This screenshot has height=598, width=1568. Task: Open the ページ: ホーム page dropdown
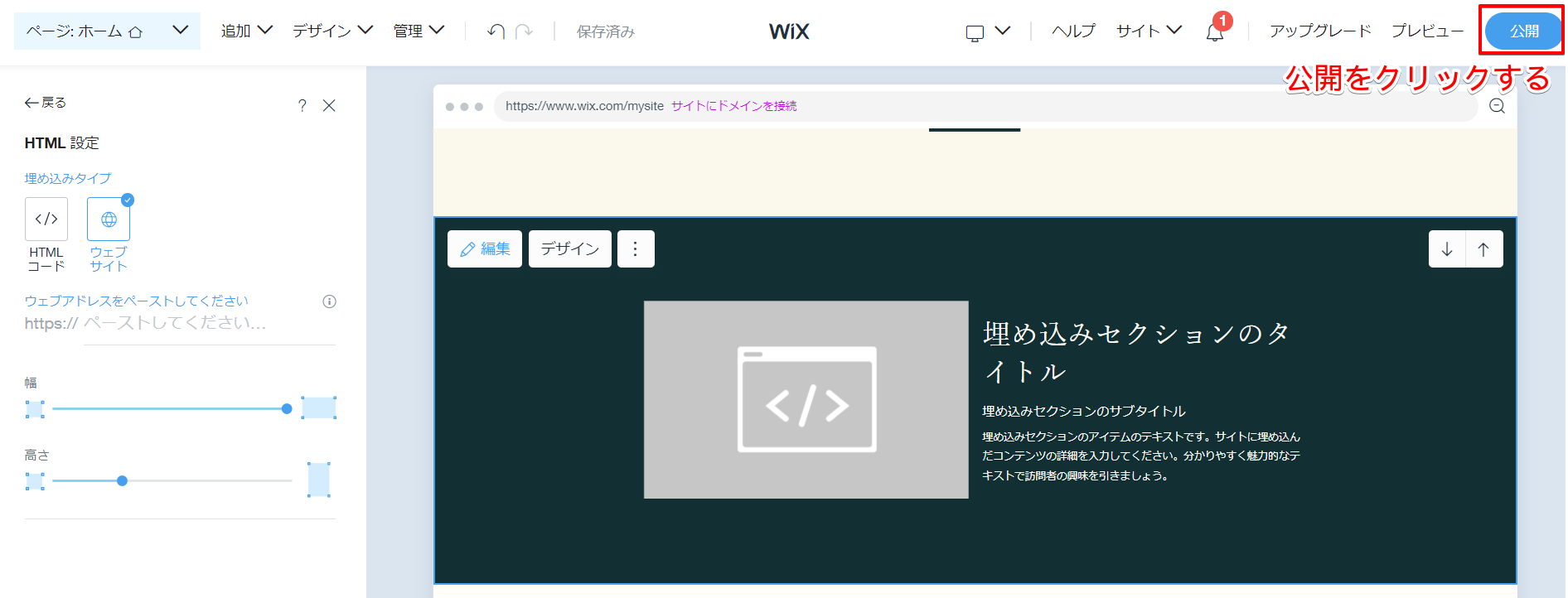(x=107, y=31)
